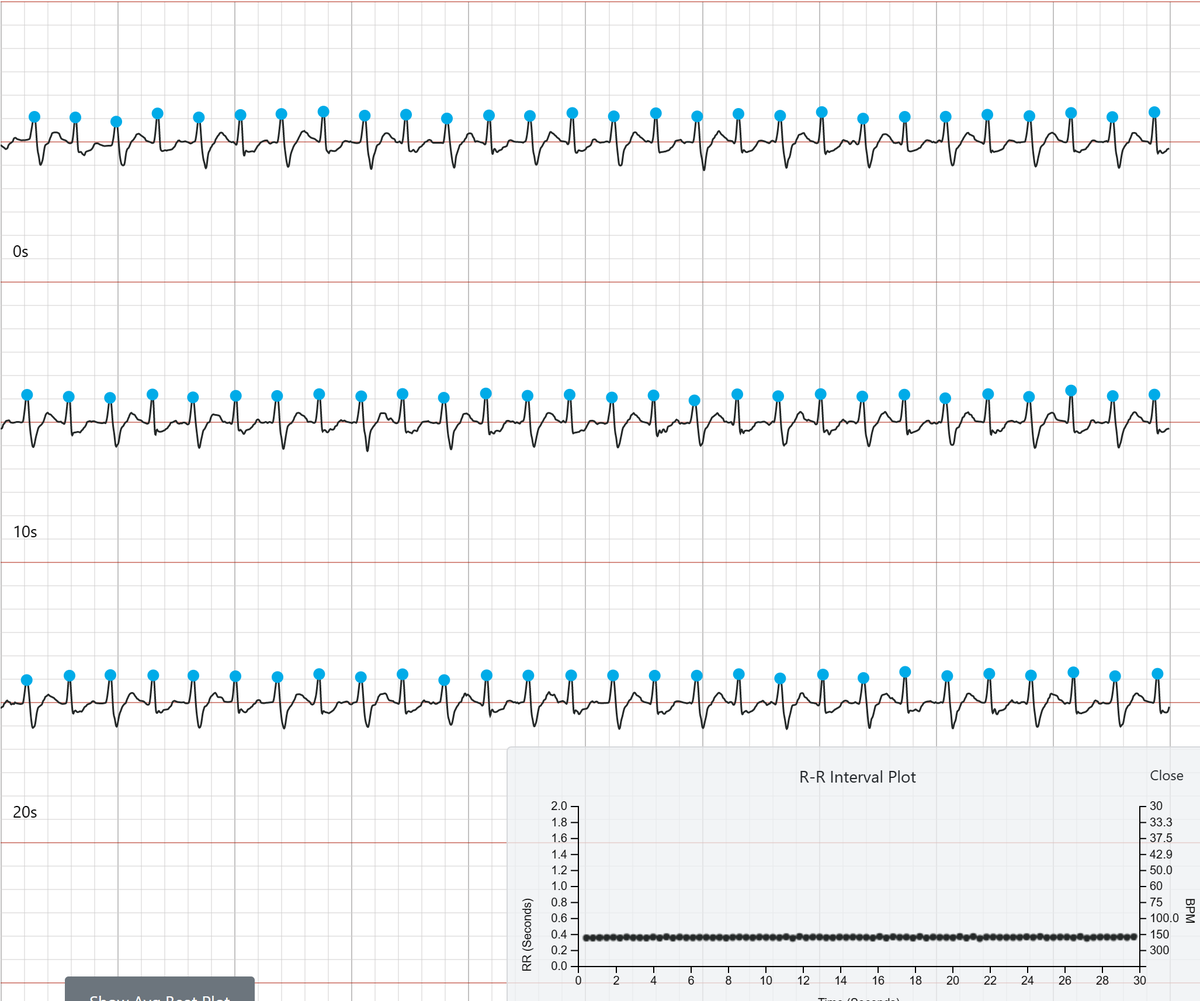The height and width of the screenshot is (1001, 1200).
Task: Click the first beat marker in the 0s strip
Action: (x=35, y=117)
